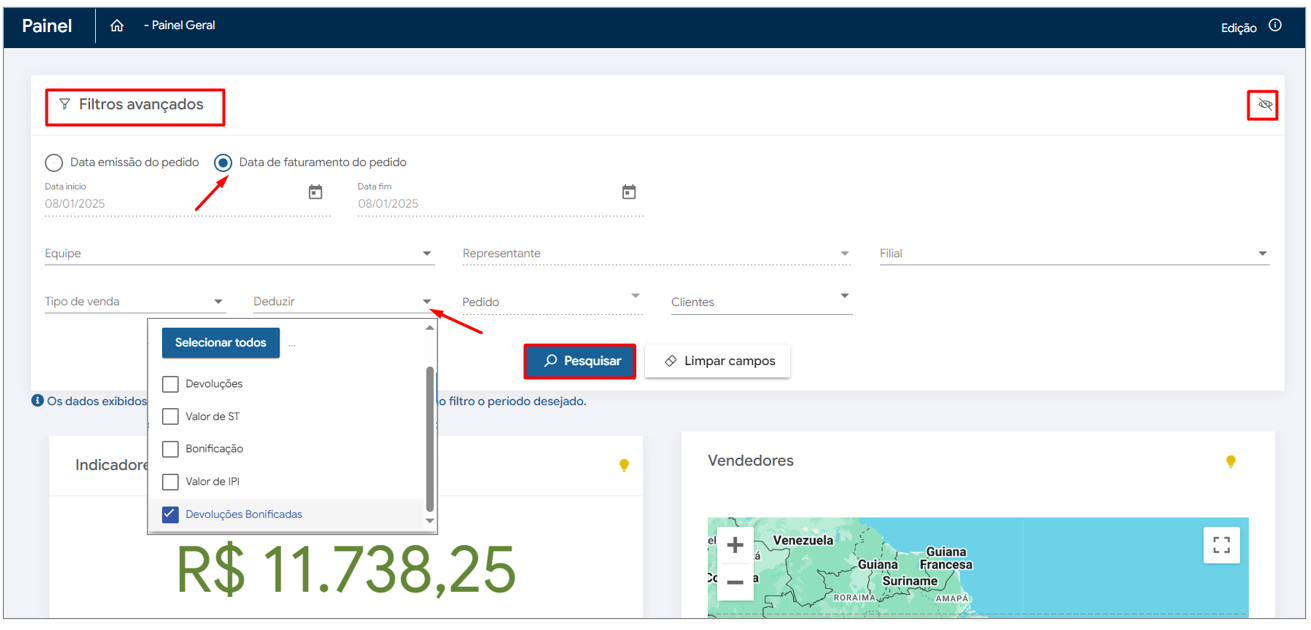
Task: Check the Devoluções checkbox
Action: tap(170, 384)
